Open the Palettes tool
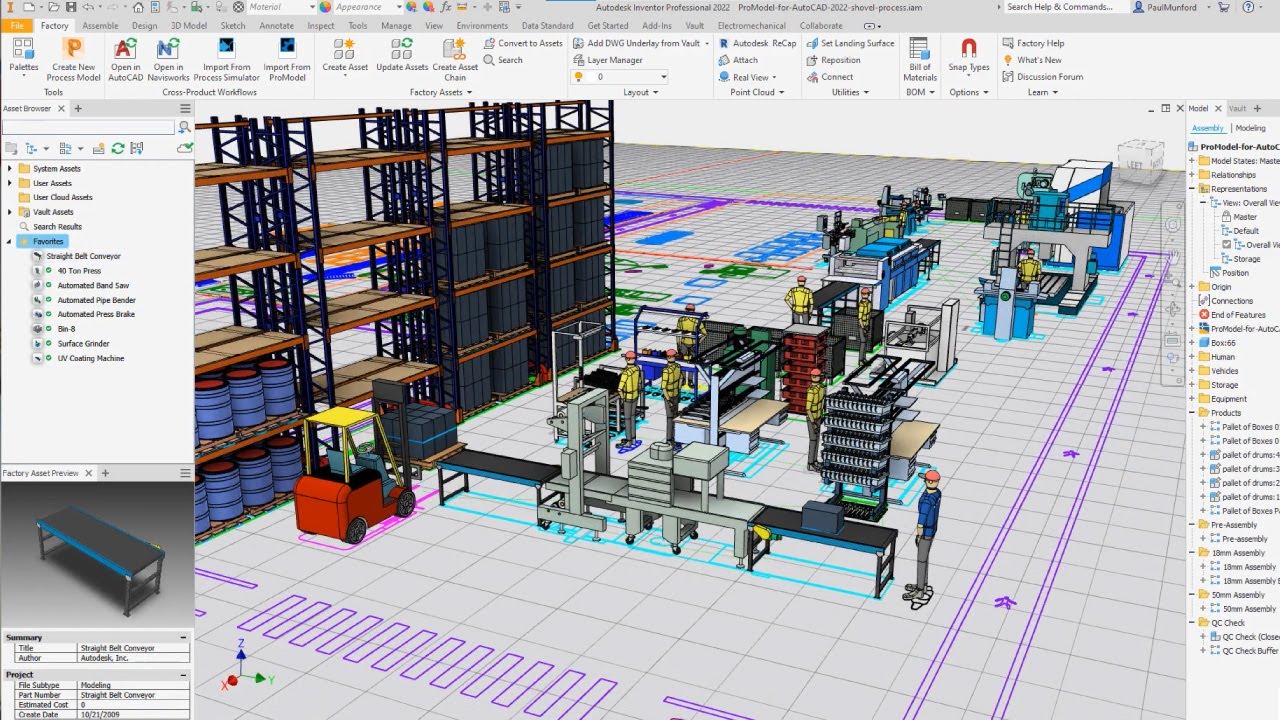Screen dimensions: 1280x720 (24, 58)
